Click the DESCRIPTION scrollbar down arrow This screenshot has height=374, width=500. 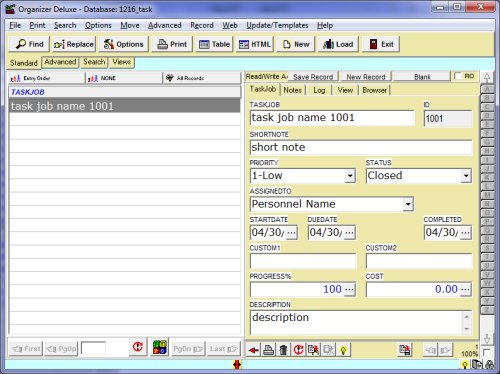click(466, 329)
